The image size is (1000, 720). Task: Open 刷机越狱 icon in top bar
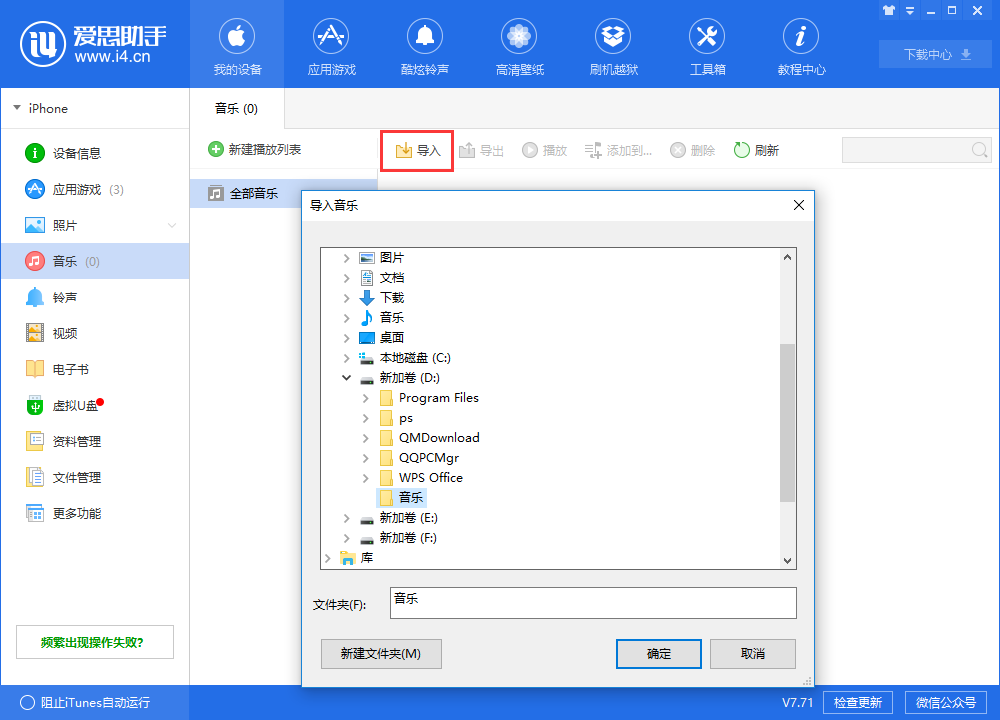coord(613,38)
